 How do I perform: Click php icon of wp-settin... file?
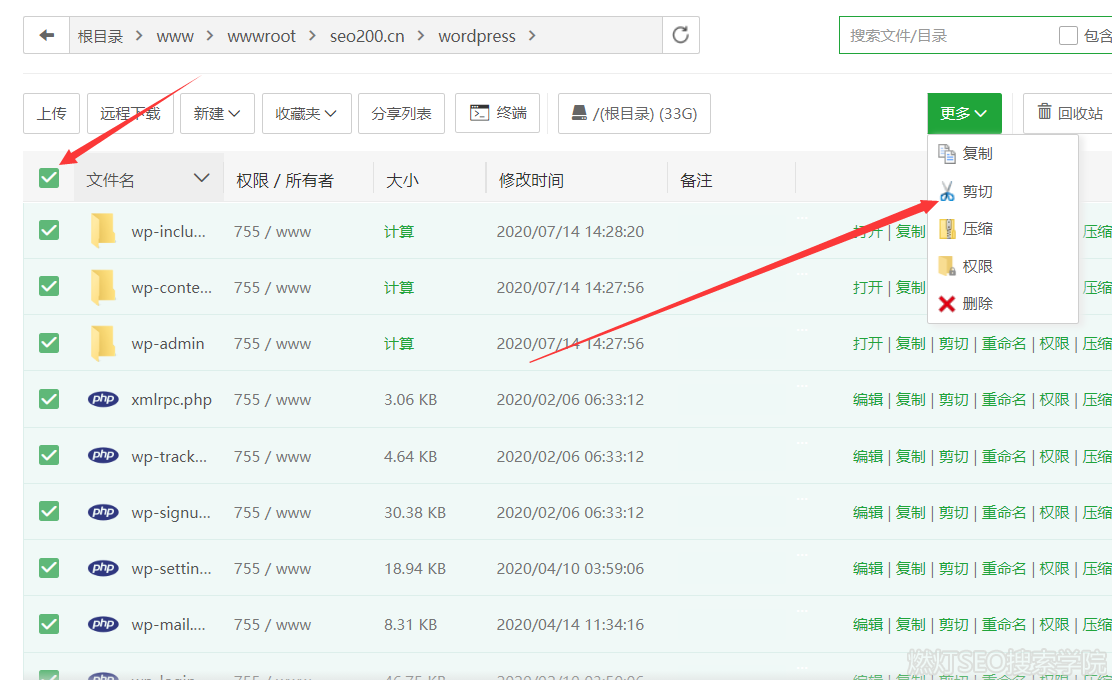[104, 567]
